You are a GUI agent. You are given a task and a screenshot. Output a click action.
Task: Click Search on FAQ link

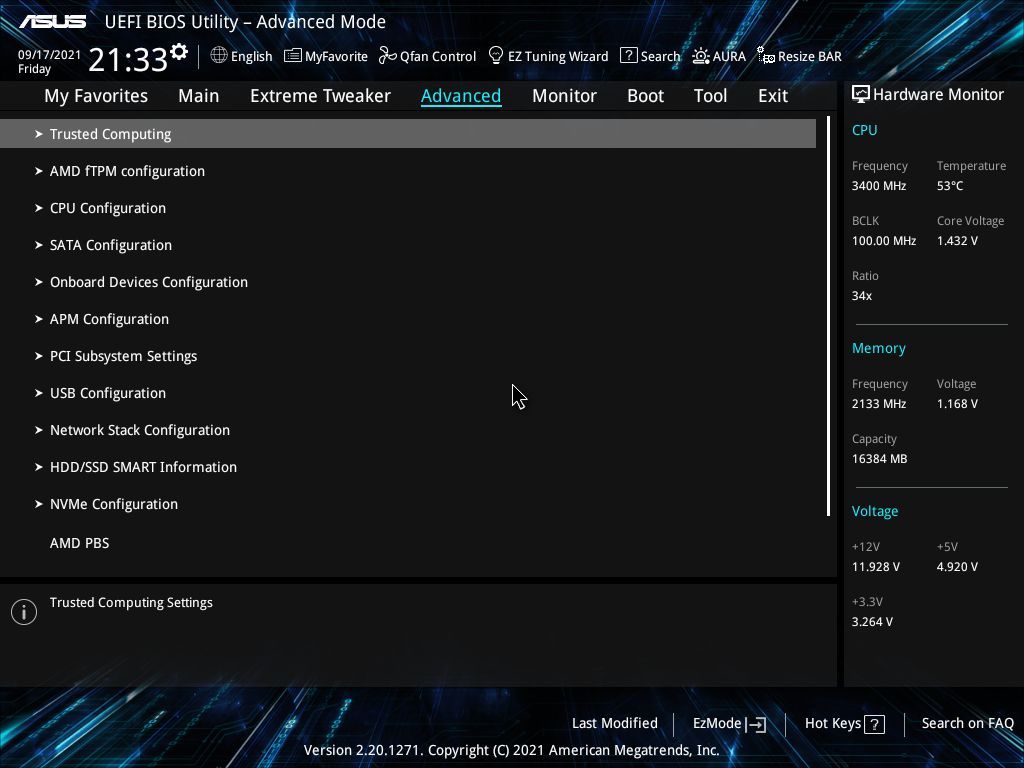(x=967, y=724)
